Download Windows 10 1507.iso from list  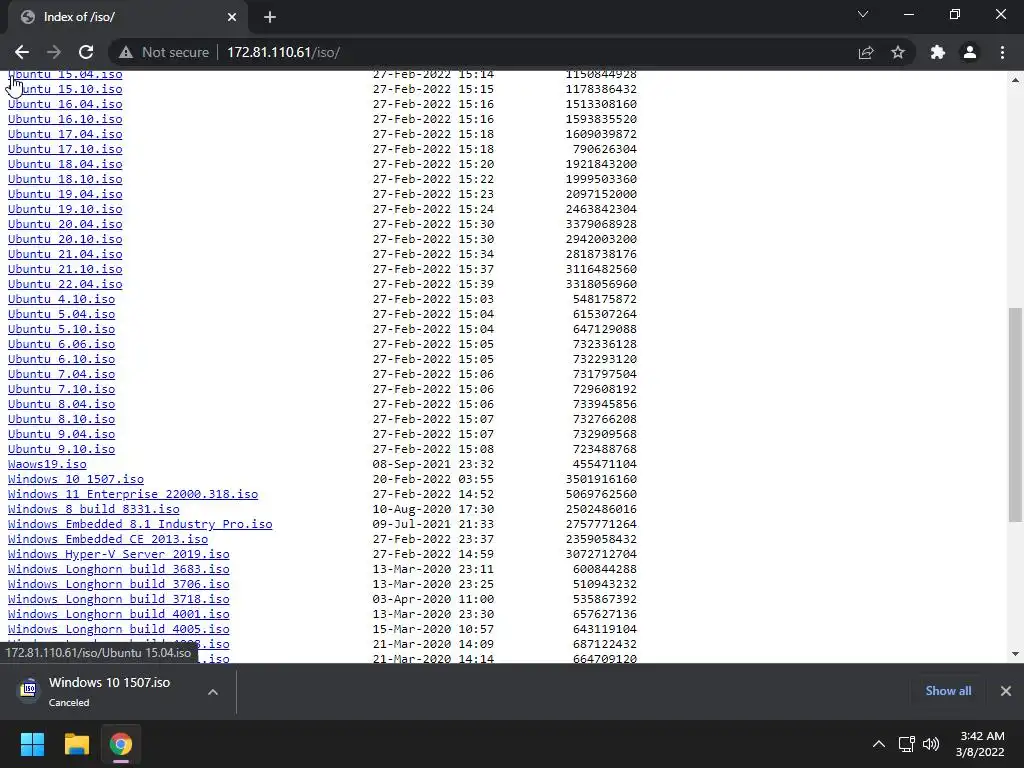coord(76,479)
